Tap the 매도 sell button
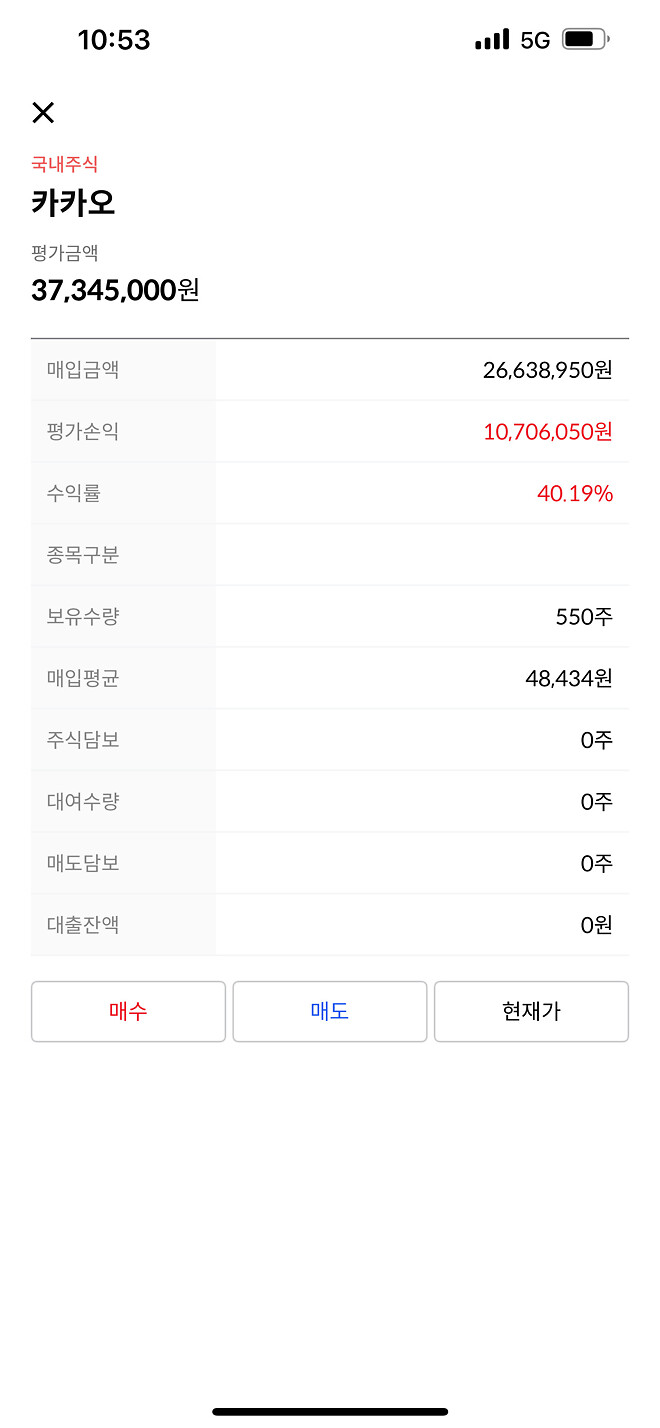This screenshot has height=1428, width=660. click(x=330, y=1011)
